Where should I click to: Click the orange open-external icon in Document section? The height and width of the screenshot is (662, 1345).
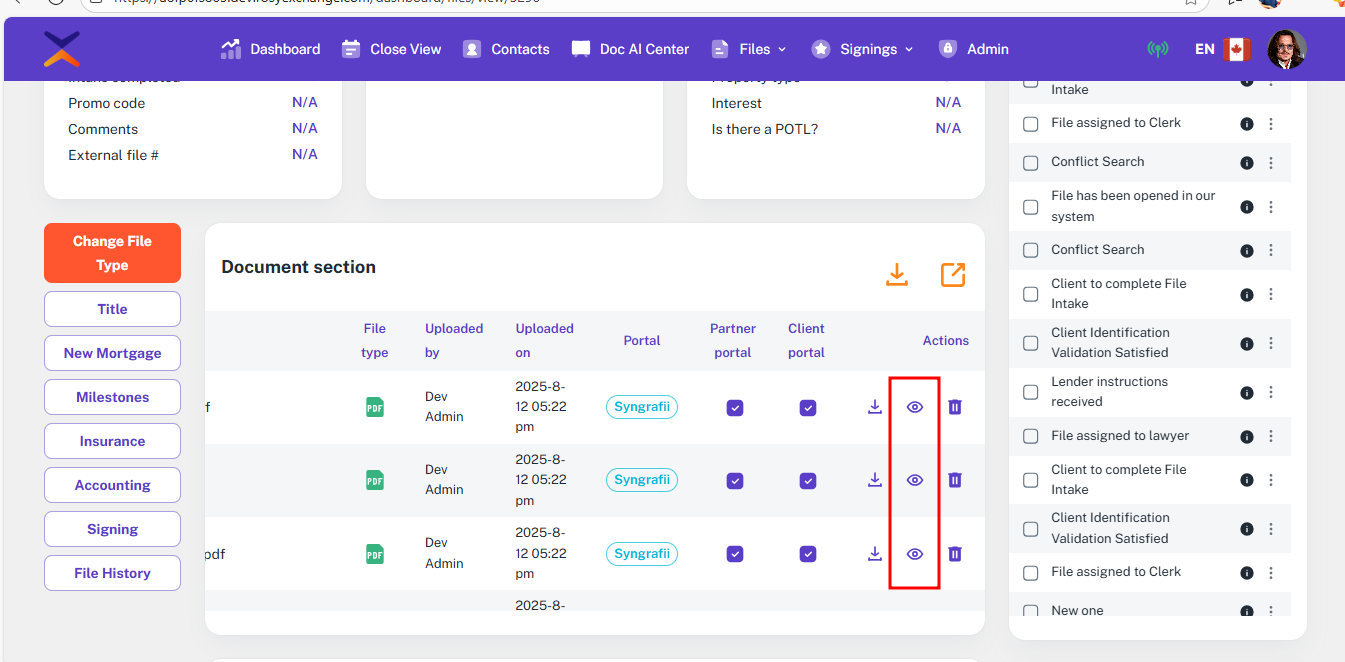[953, 275]
